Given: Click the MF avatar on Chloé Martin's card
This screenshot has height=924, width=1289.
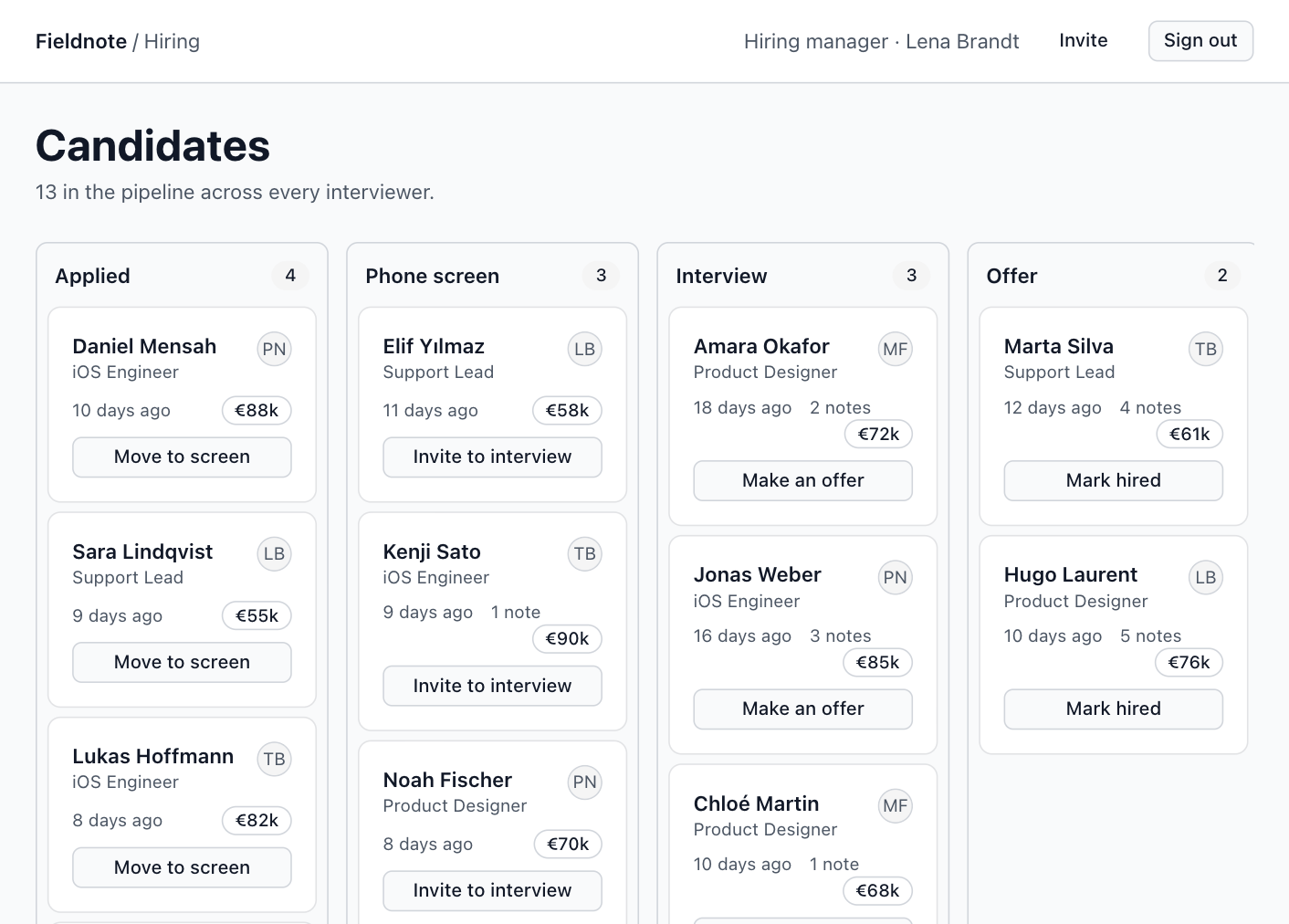Looking at the screenshot, I should pyautogui.click(x=895, y=805).
